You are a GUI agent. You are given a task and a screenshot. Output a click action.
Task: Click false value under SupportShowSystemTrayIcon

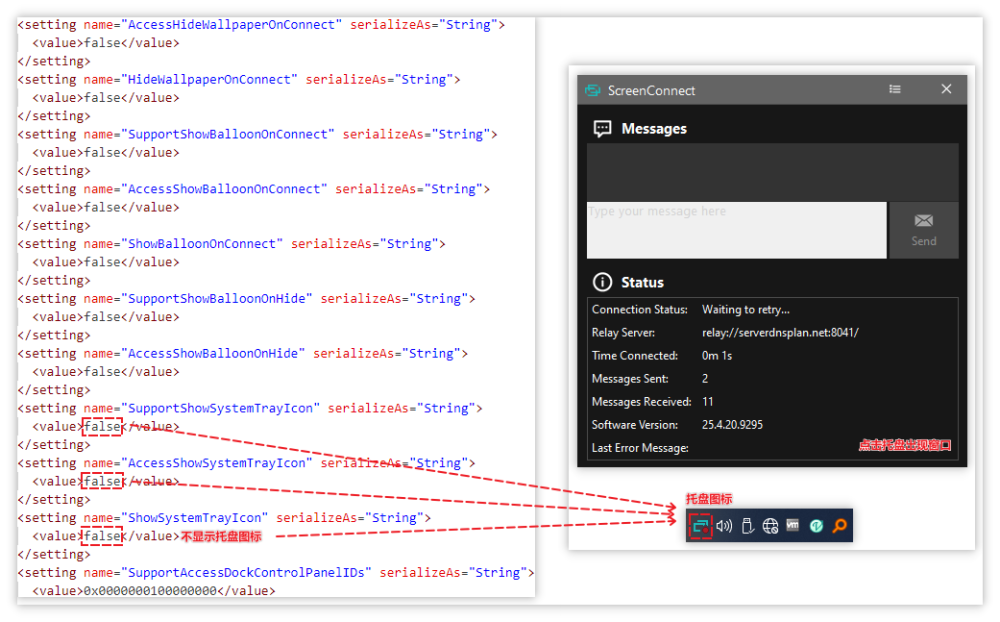click(103, 426)
